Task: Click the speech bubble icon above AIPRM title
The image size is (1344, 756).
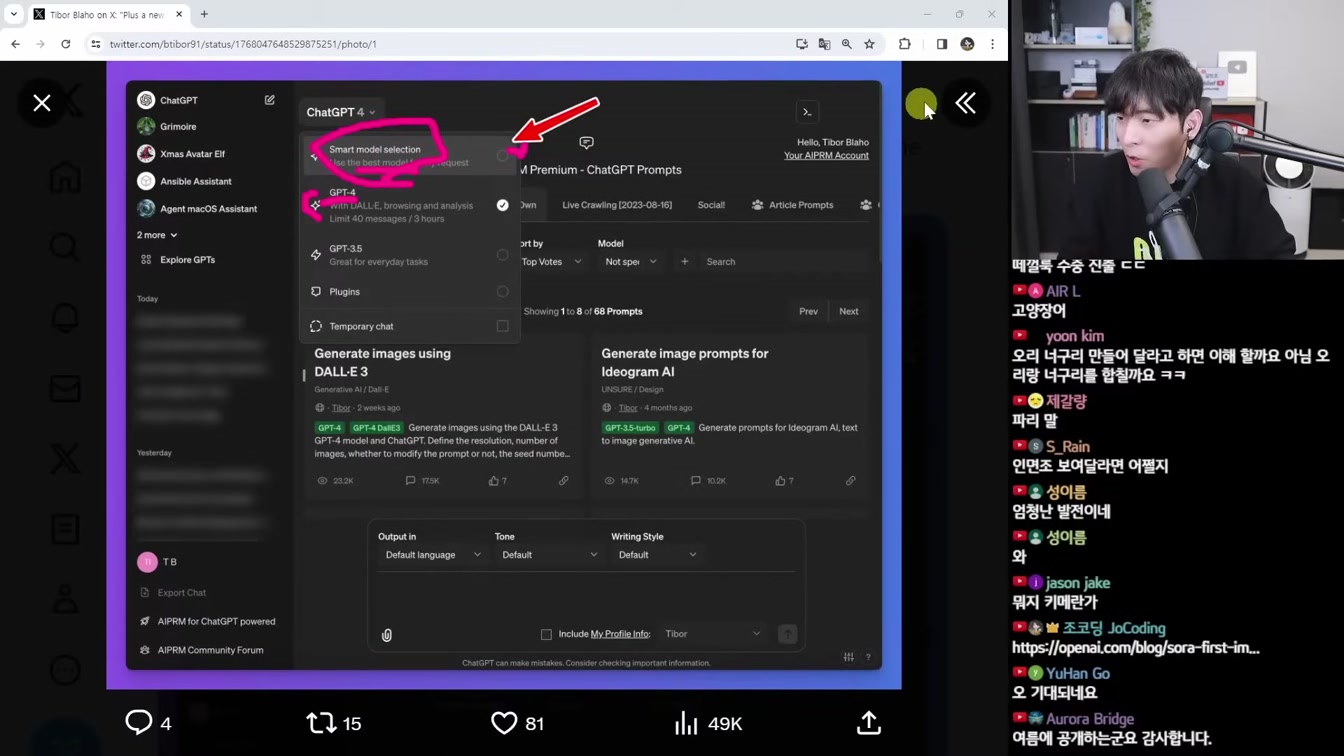Action: [x=586, y=143]
